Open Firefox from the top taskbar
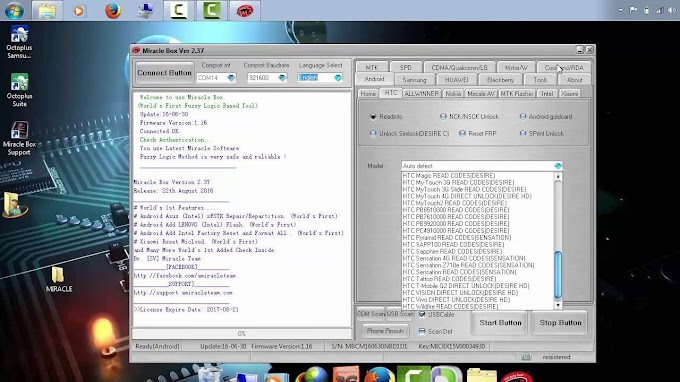The width and height of the screenshot is (680, 382). [113, 10]
